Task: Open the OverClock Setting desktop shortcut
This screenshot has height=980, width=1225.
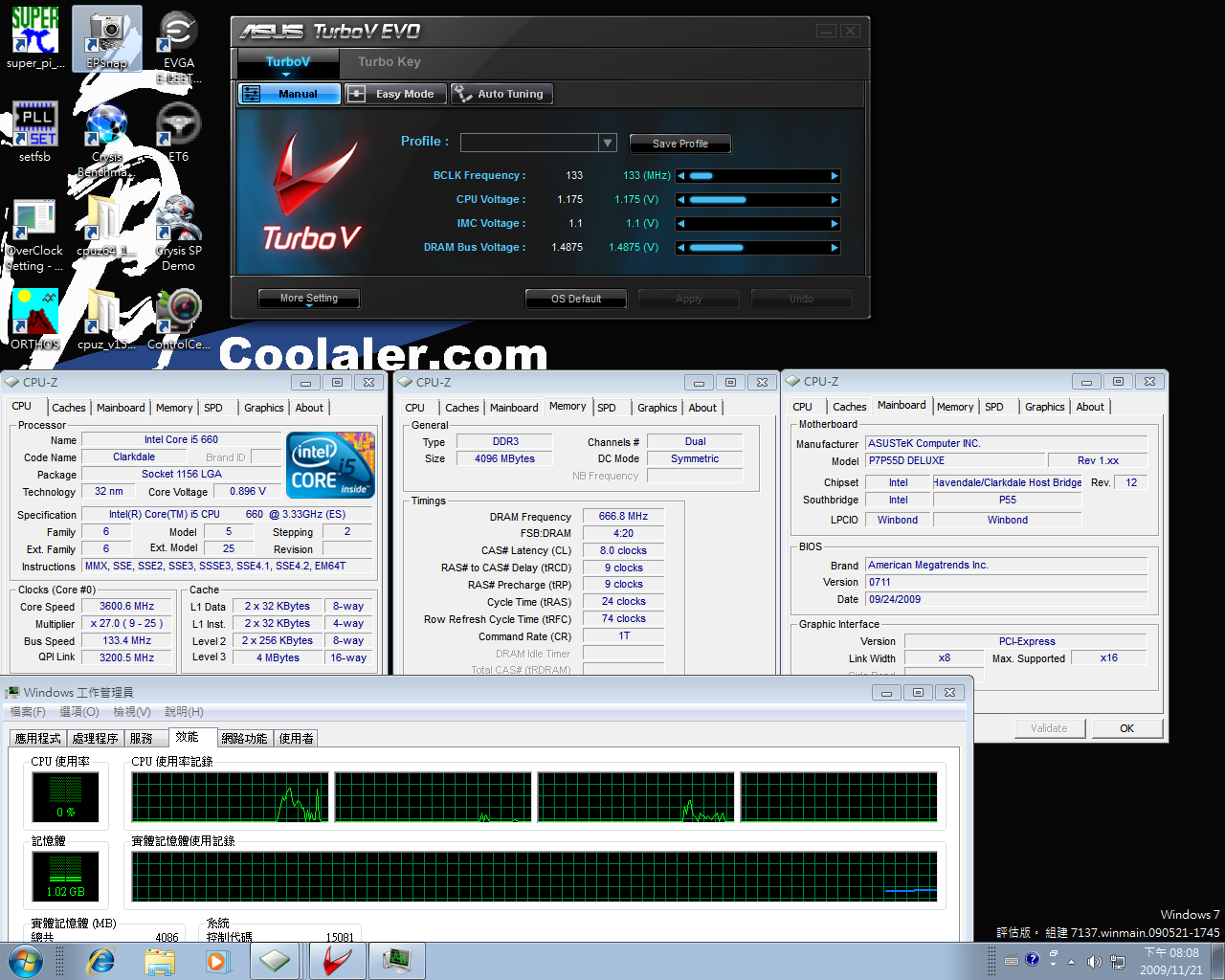Action: click(x=35, y=234)
